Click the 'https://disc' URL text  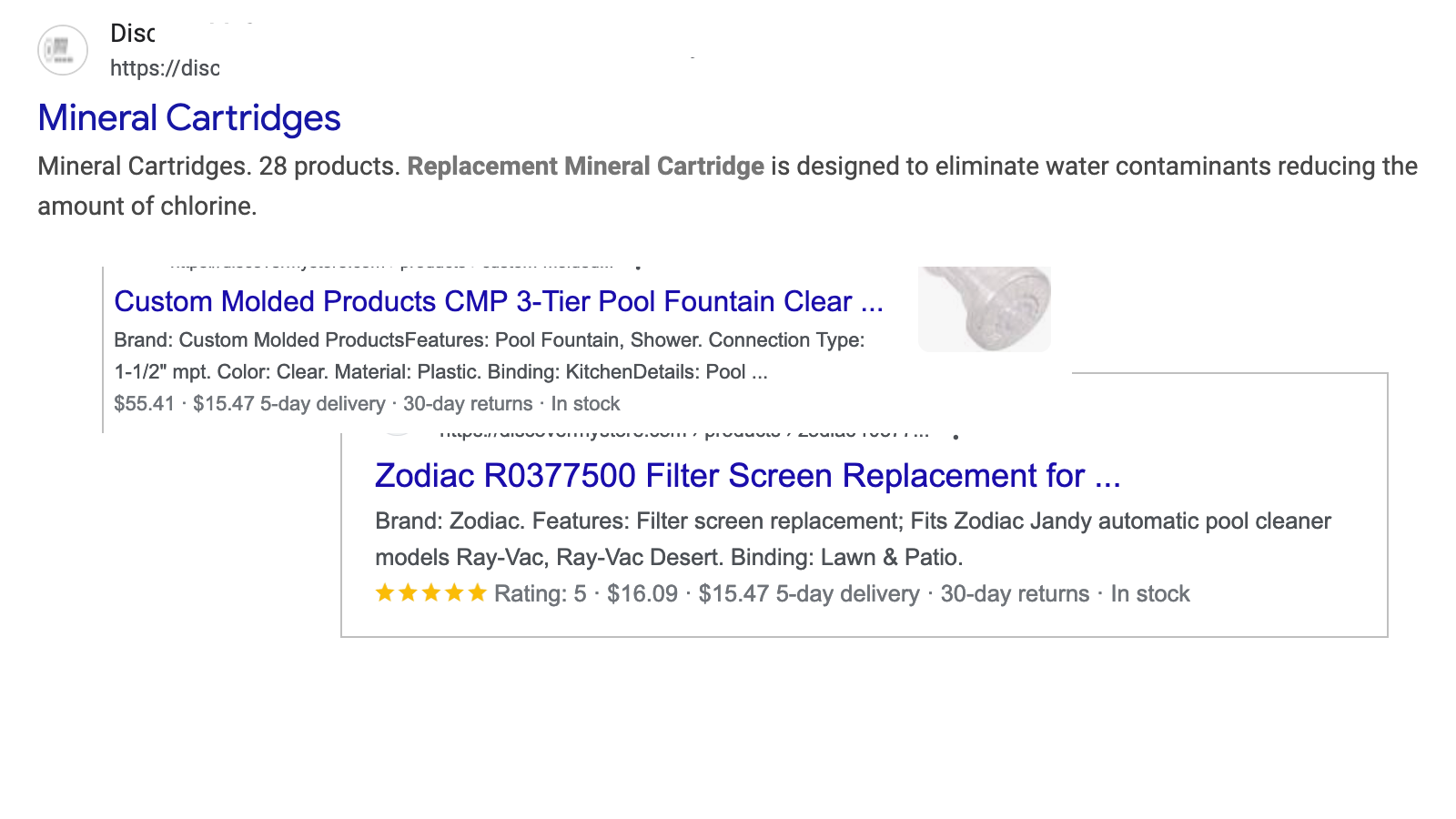point(165,68)
